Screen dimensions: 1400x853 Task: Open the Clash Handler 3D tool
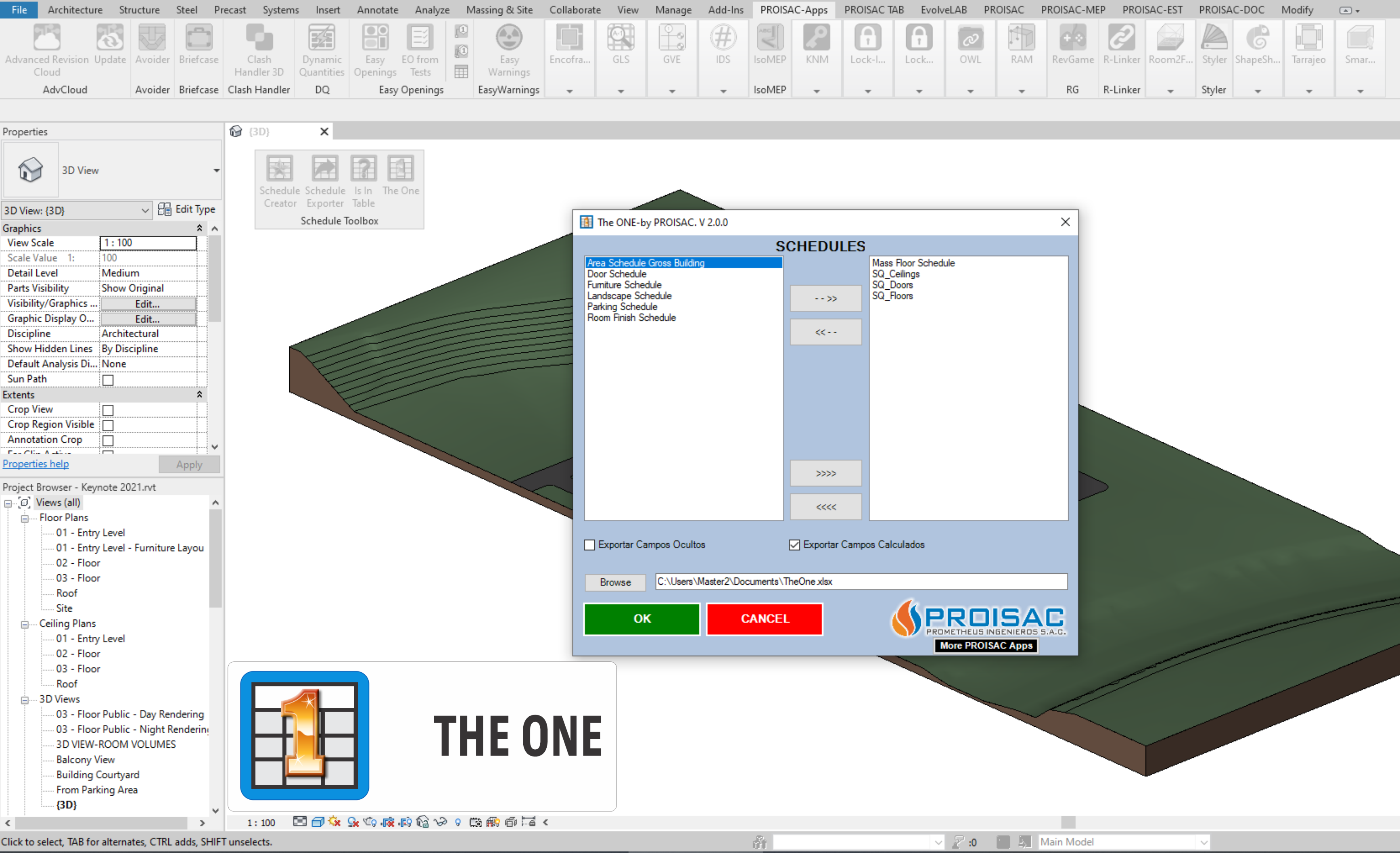259,50
